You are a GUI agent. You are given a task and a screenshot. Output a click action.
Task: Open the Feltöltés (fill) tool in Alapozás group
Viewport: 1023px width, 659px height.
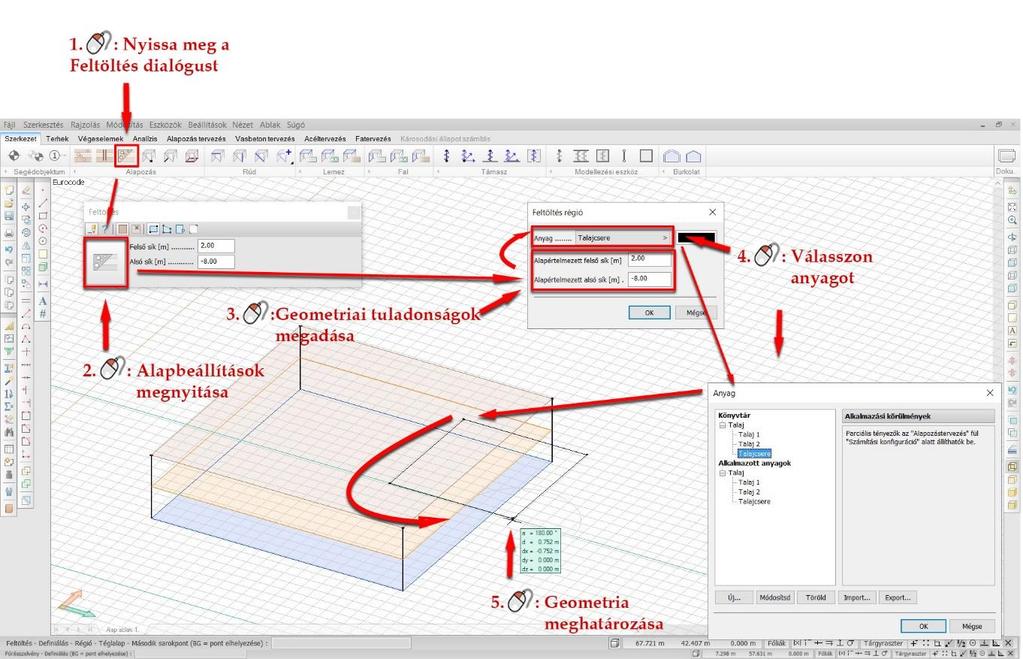(x=126, y=156)
